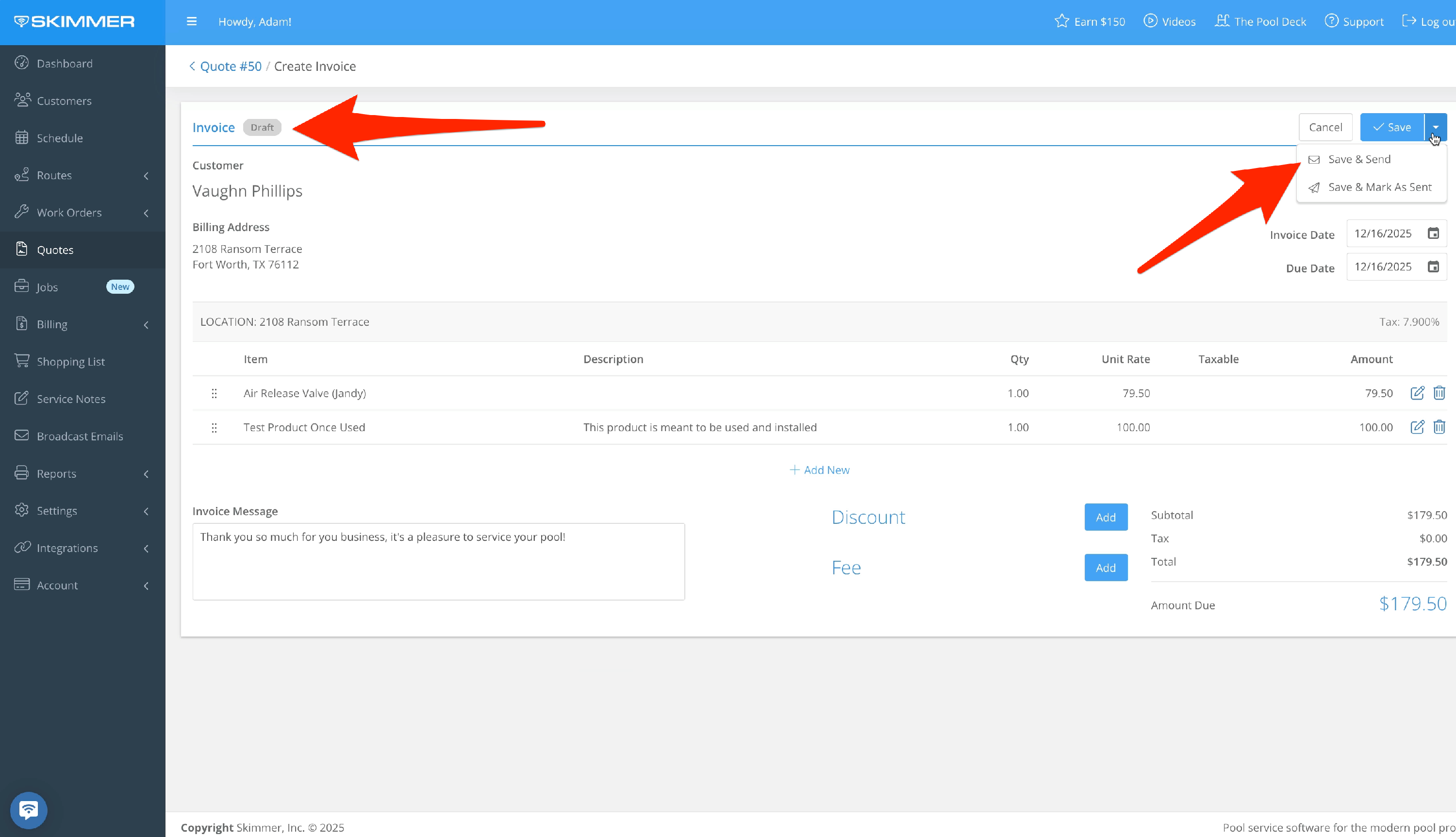Delete the Test Product Once Used item
The image size is (1456, 837).
click(x=1439, y=427)
